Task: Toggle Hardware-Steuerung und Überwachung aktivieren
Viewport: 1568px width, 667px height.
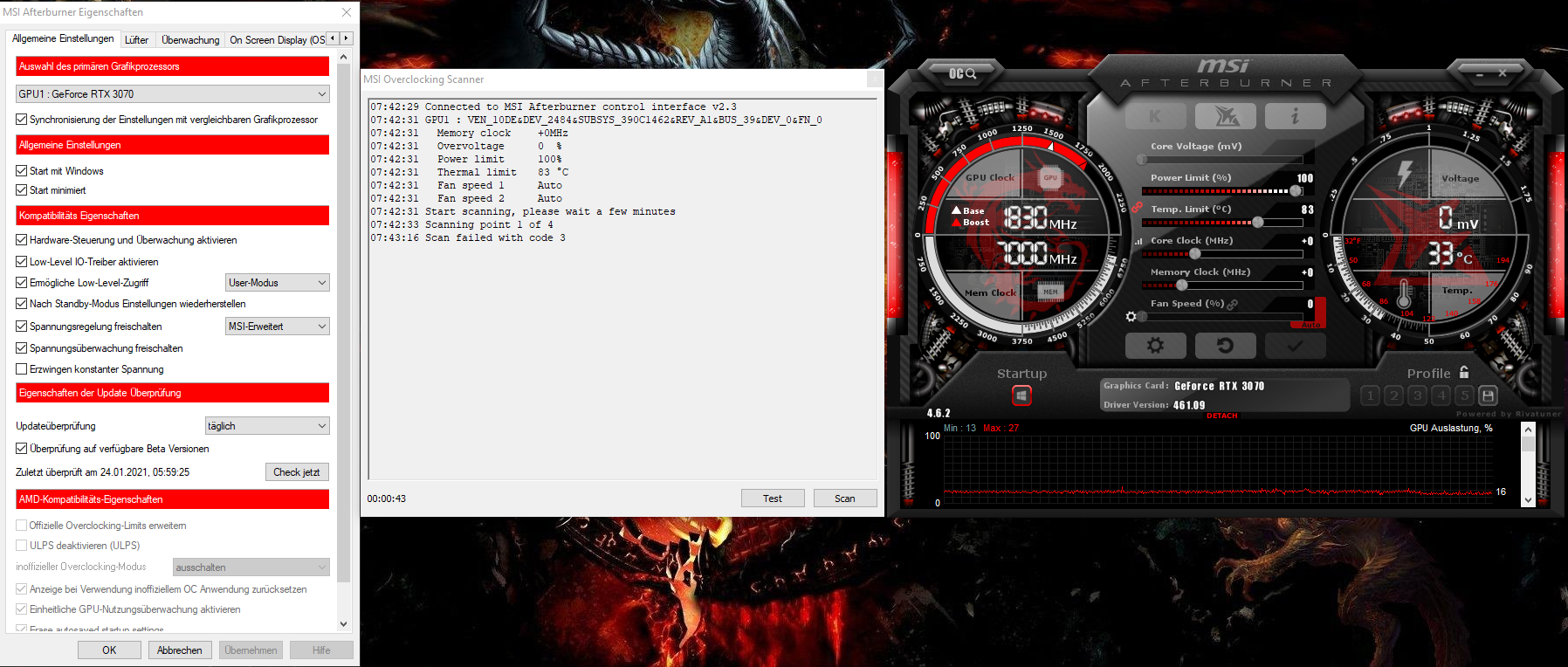Action: (x=22, y=240)
